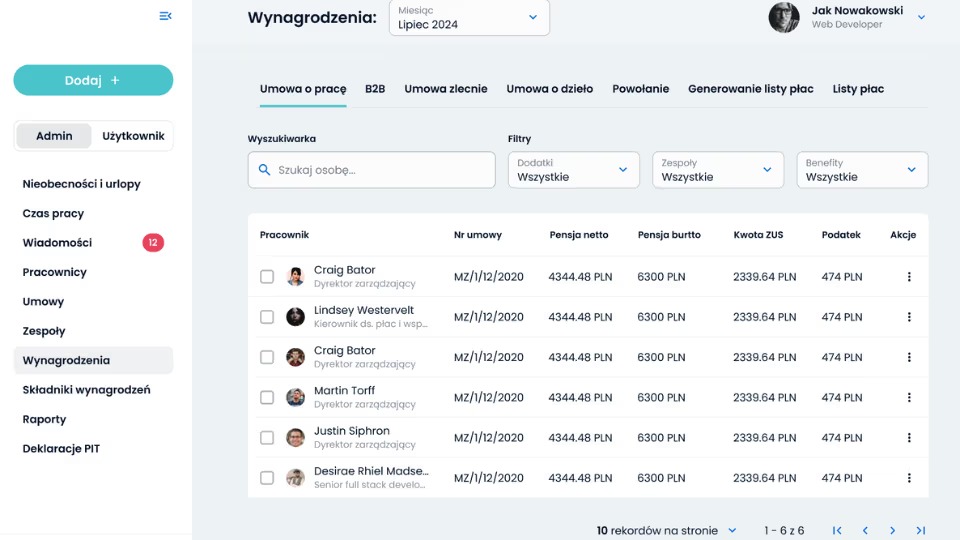Screen dimensions: 960x540
Task: Go to last page of records
Action: coord(920,531)
